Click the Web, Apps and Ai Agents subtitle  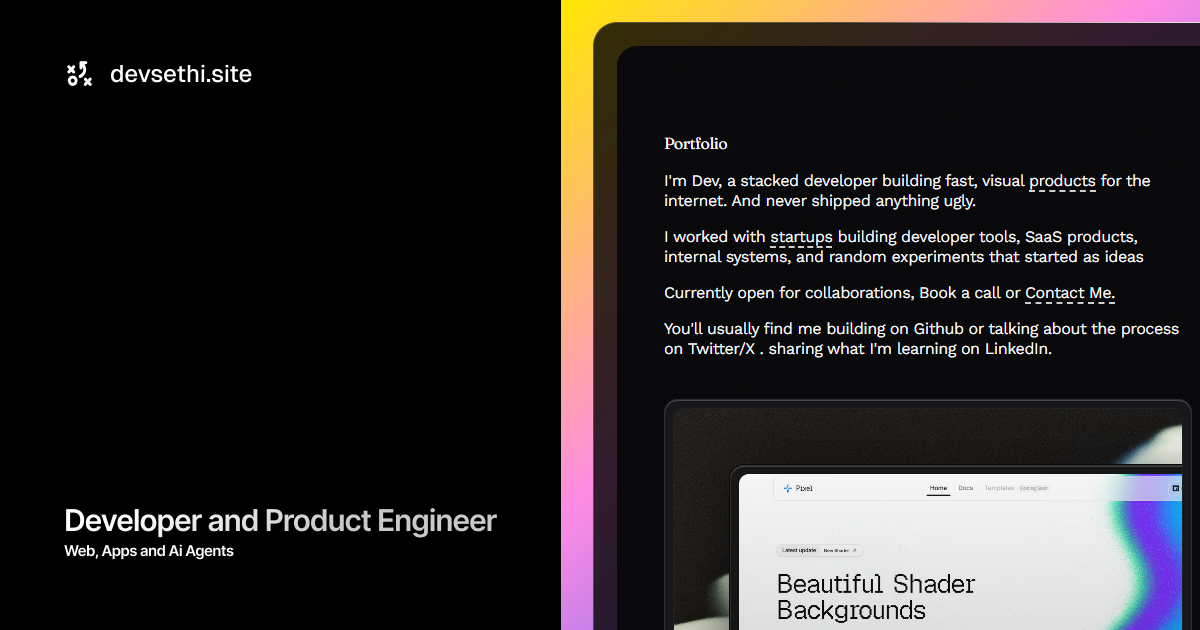point(149,551)
